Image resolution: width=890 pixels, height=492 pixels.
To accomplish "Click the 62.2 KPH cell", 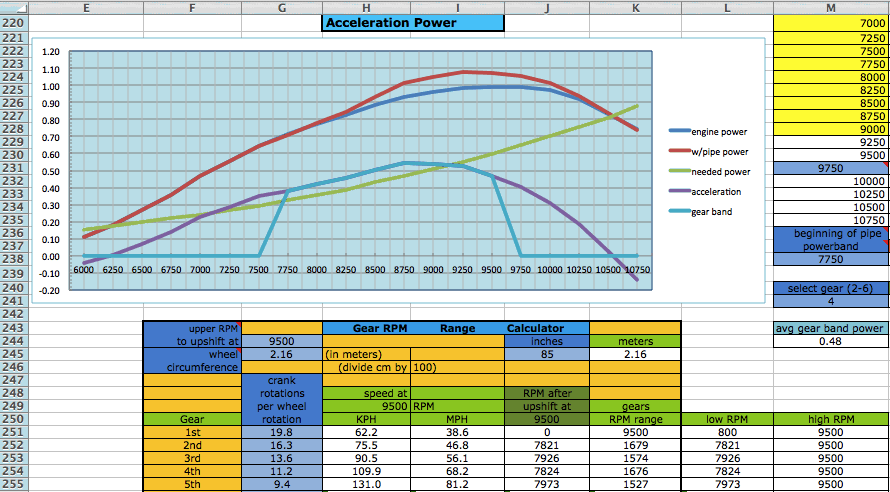I will [366, 432].
